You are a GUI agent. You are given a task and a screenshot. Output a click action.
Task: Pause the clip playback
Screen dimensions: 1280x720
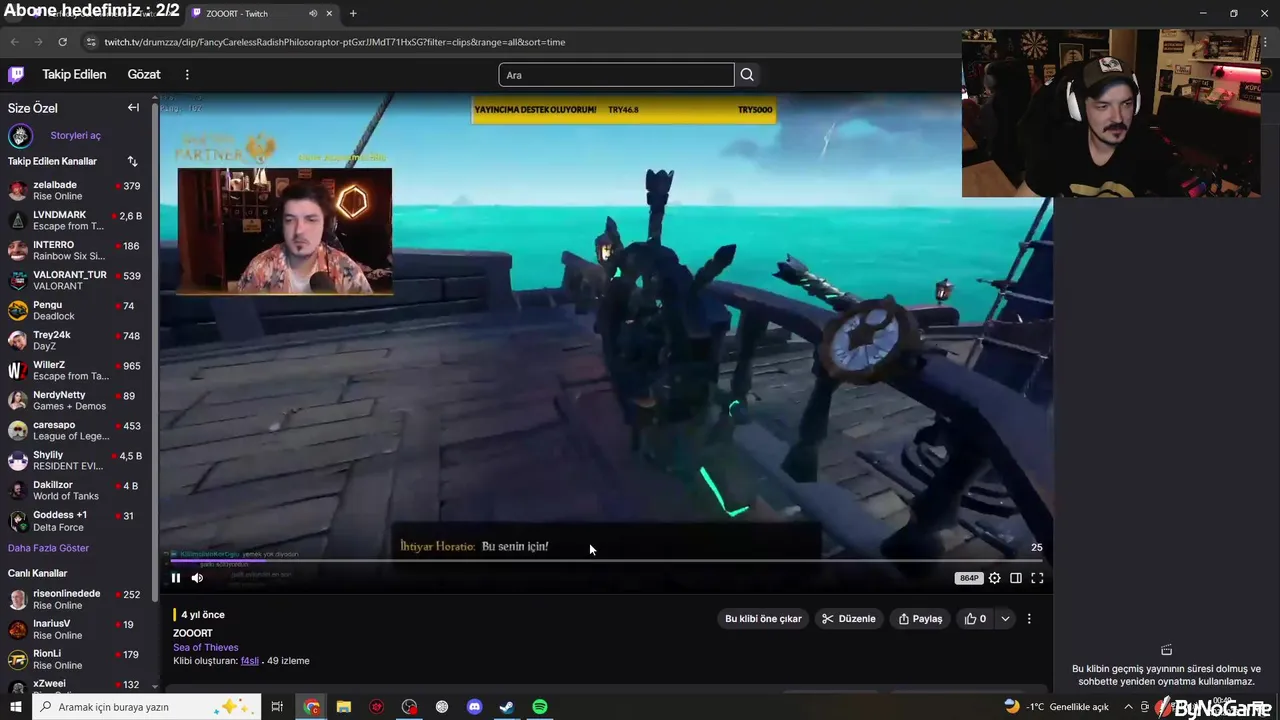coord(176,577)
